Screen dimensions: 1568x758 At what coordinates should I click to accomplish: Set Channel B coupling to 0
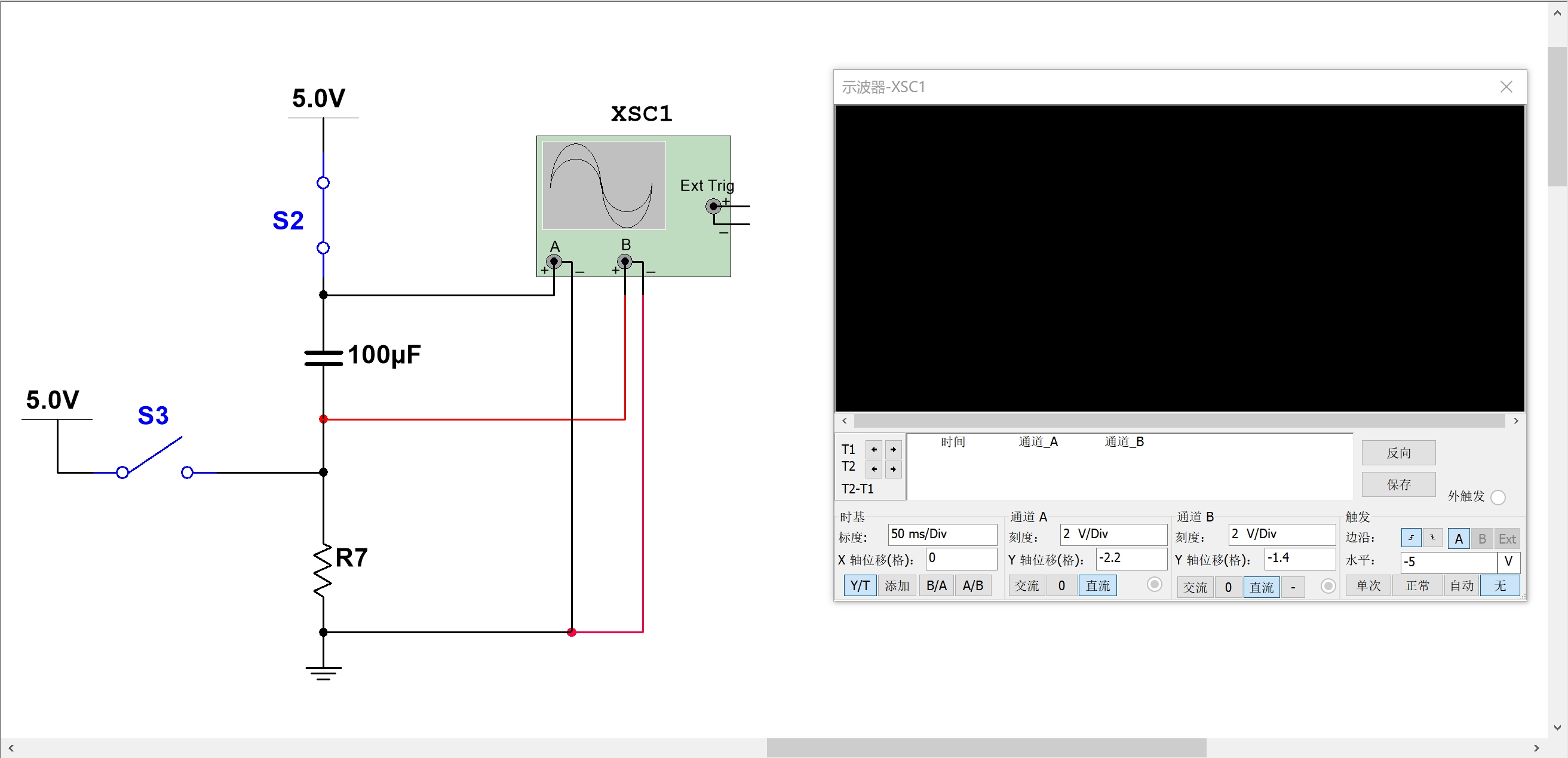point(1228,587)
